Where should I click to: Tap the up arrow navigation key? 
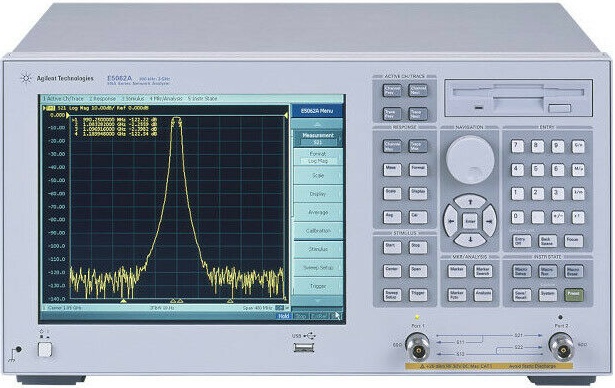click(x=470, y=202)
